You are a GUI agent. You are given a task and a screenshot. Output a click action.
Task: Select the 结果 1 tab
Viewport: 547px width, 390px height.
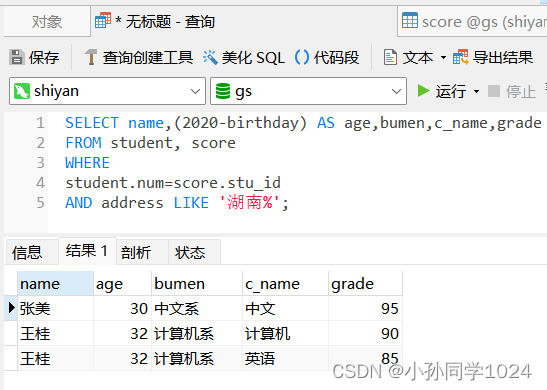click(x=87, y=250)
